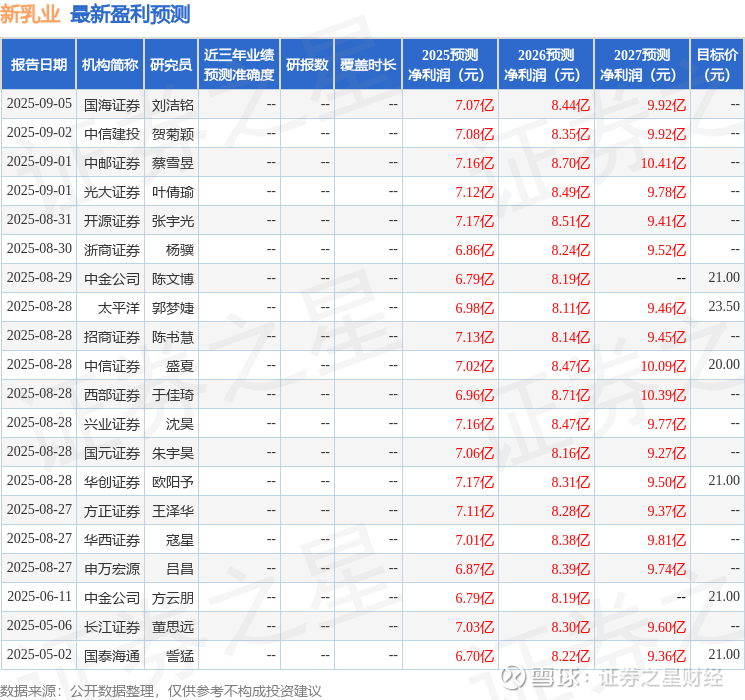The image size is (745, 700).
Task: Click the date 2025-08-31
Action: 39,220
